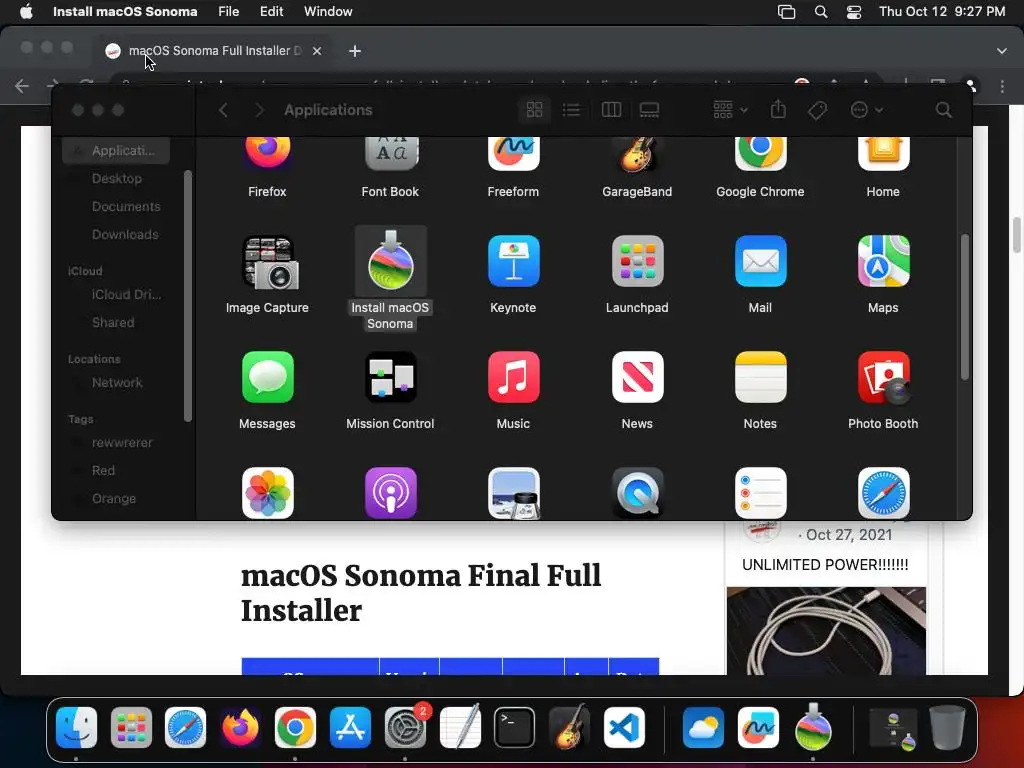Viewport: 1024px width, 768px height.
Task: Select the Podcasts app icon
Action: tap(391, 493)
